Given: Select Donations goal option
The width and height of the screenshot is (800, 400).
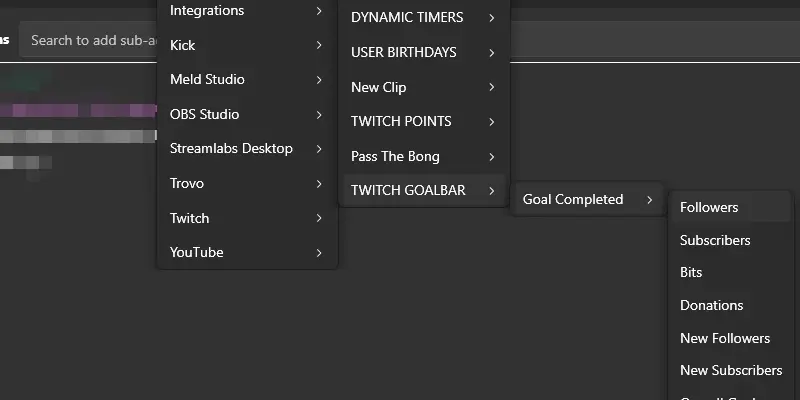Looking at the screenshot, I should [712, 306].
